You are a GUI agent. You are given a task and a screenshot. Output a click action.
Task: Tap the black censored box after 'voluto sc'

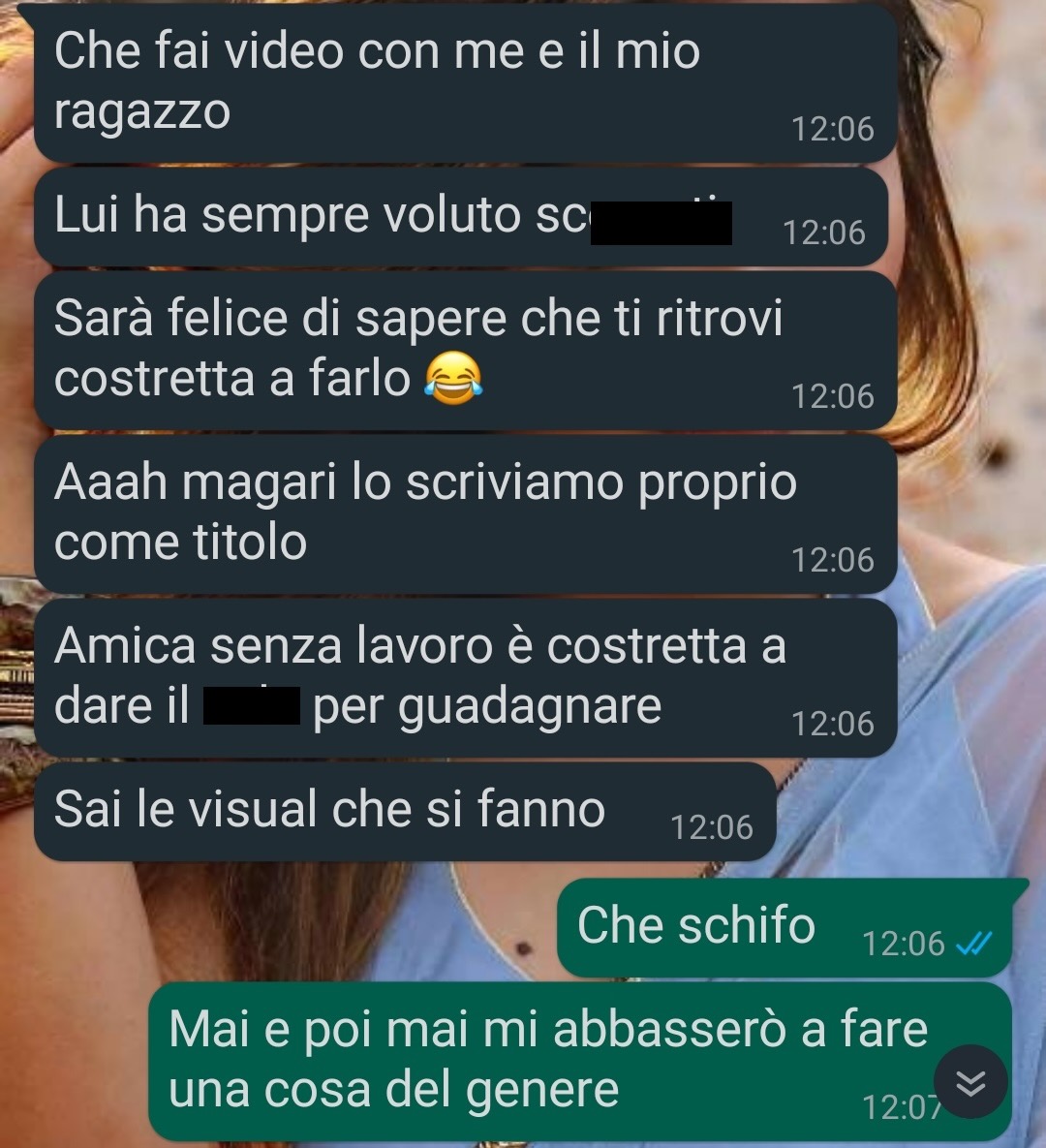(661, 223)
